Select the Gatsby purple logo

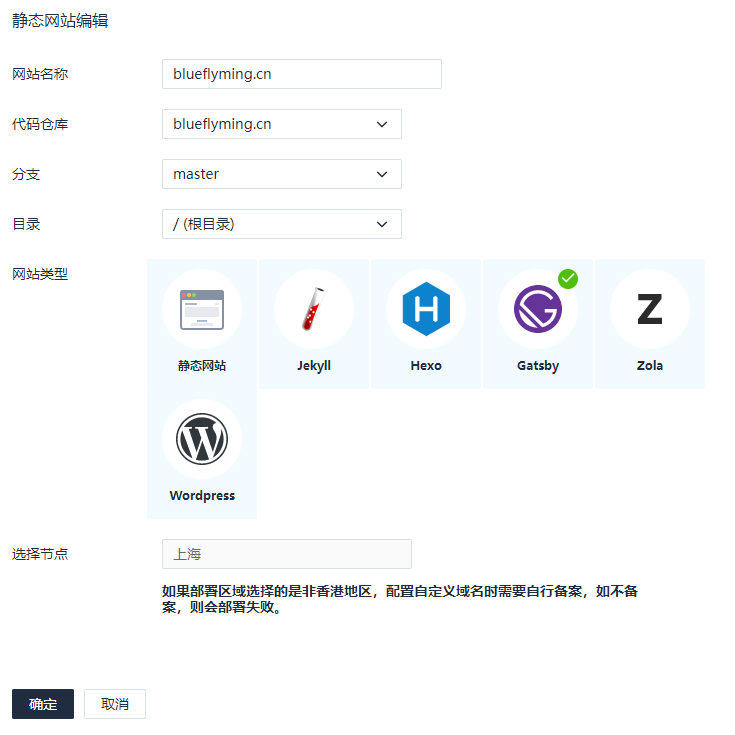[x=538, y=309]
